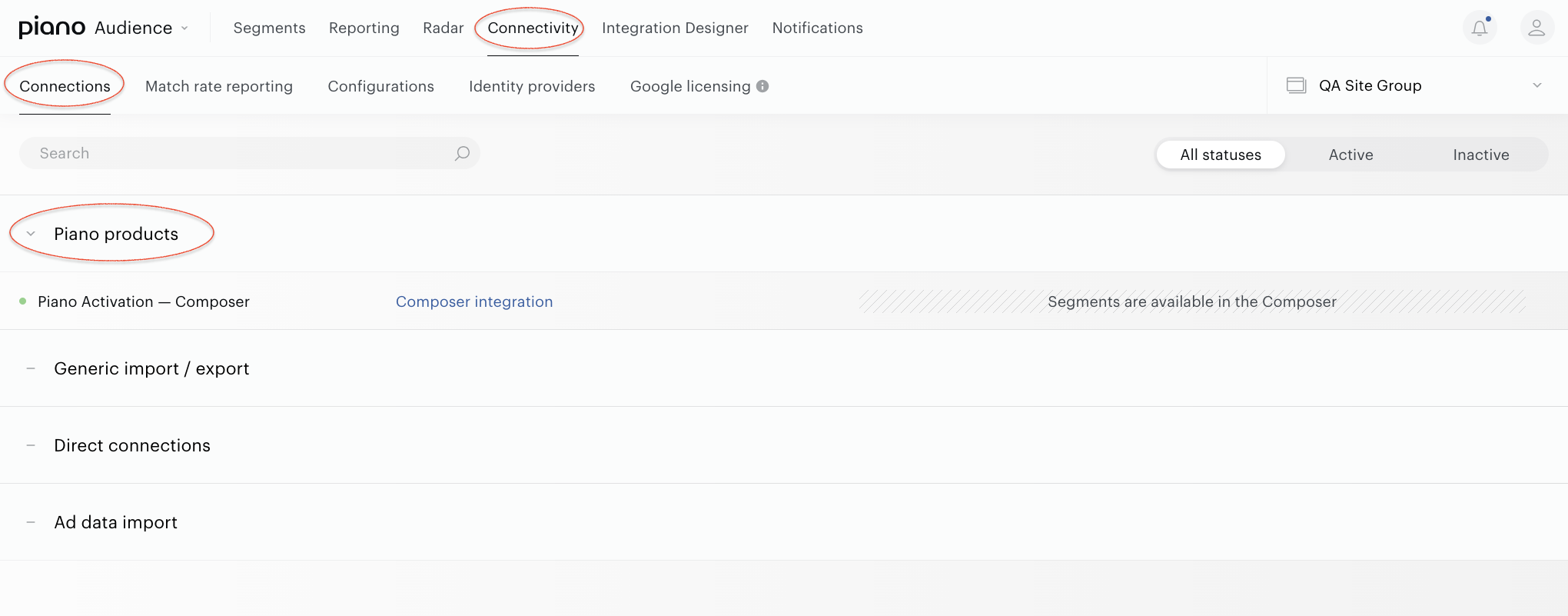Screen dimensions: 1568x616
Task: Open the Identity providers tab
Action: point(532,86)
